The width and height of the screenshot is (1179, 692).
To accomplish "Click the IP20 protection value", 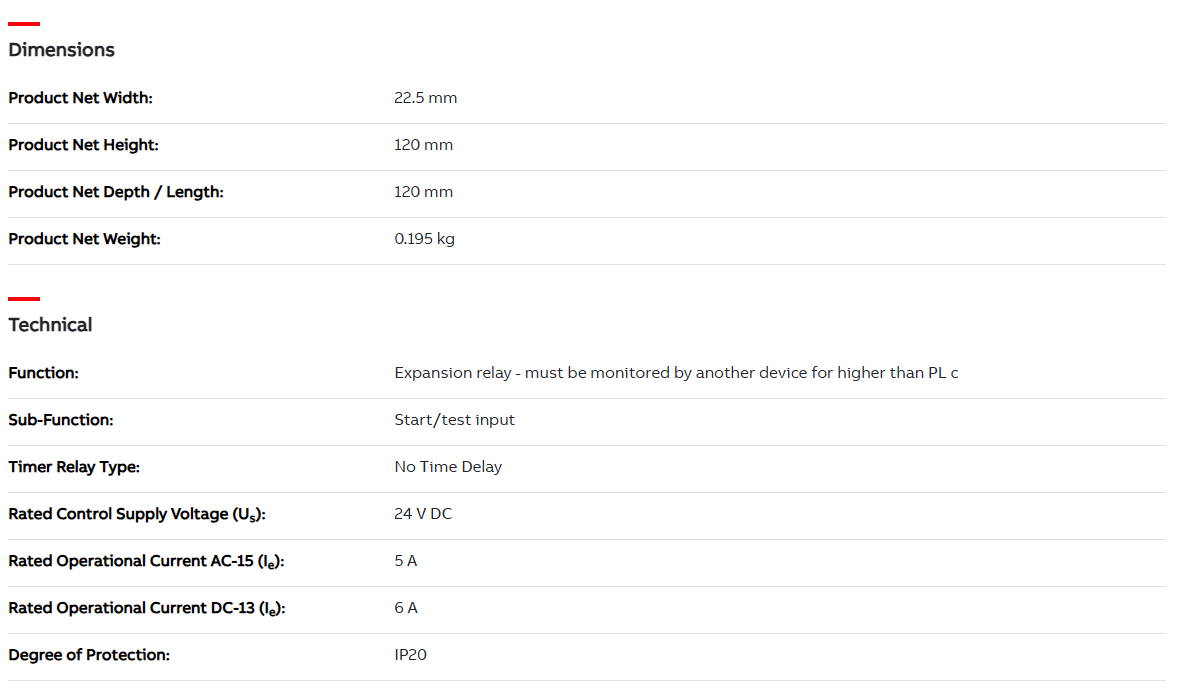I will 410,655.
